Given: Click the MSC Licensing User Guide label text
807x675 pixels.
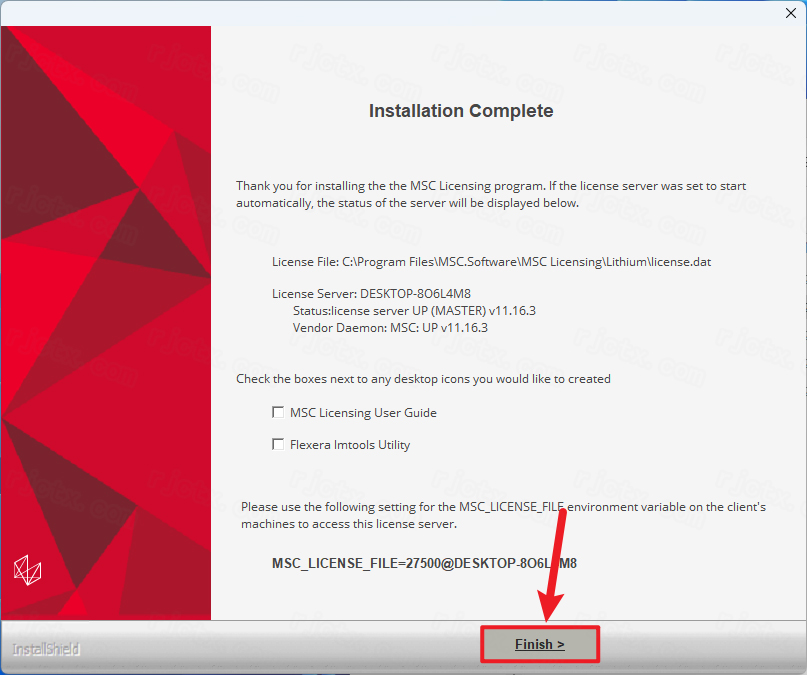Looking at the screenshot, I should tap(363, 413).
